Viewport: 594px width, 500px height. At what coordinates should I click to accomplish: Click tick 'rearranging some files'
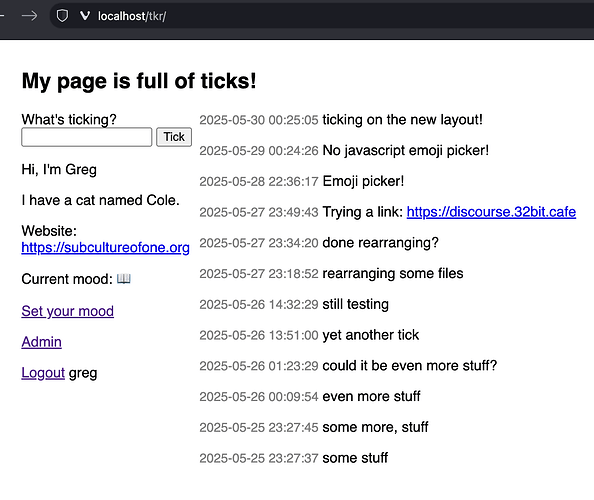[x=393, y=273]
